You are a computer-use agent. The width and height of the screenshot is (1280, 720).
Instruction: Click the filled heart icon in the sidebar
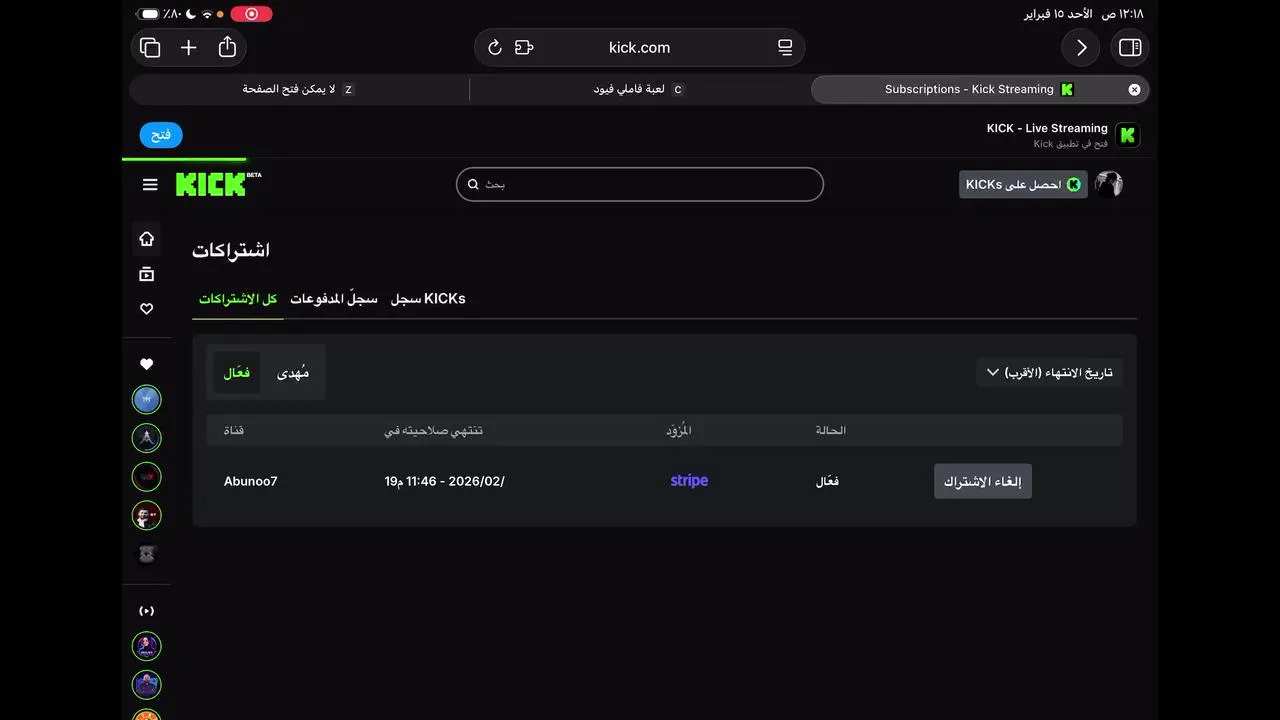pyautogui.click(x=147, y=364)
